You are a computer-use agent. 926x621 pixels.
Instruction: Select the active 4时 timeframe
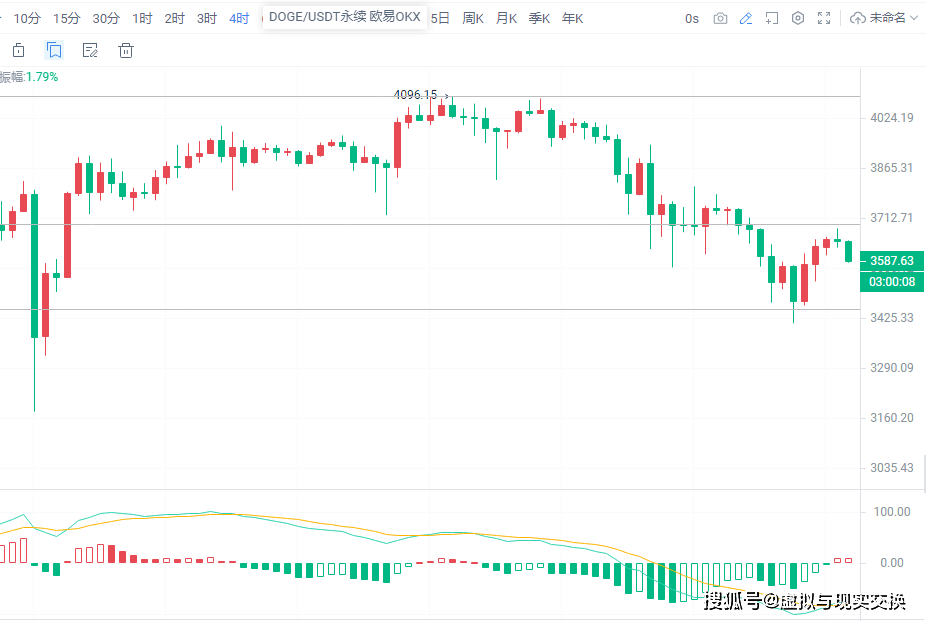click(x=239, y=18)
